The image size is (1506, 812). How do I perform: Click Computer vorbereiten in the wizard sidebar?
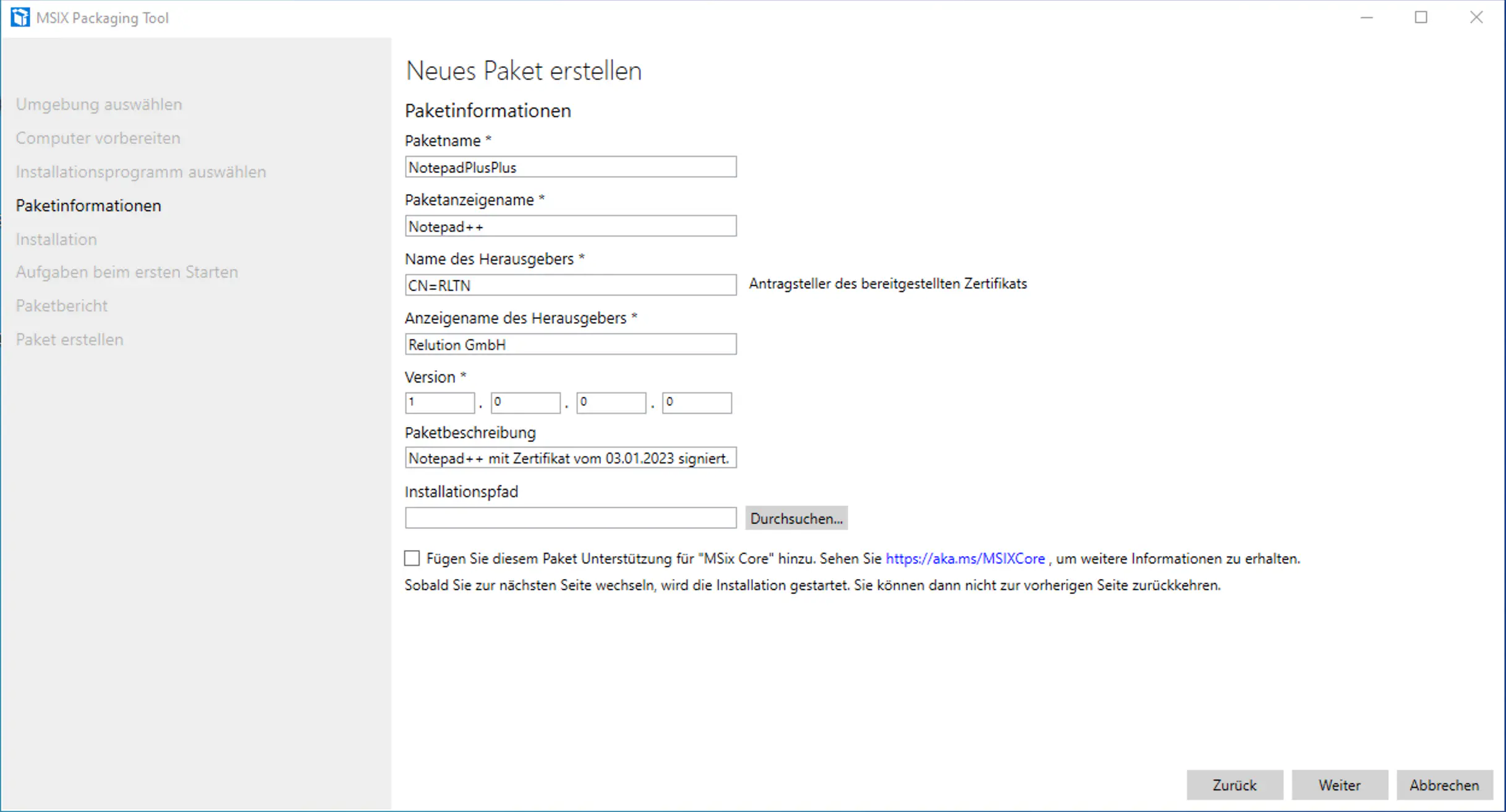(97, 138)
